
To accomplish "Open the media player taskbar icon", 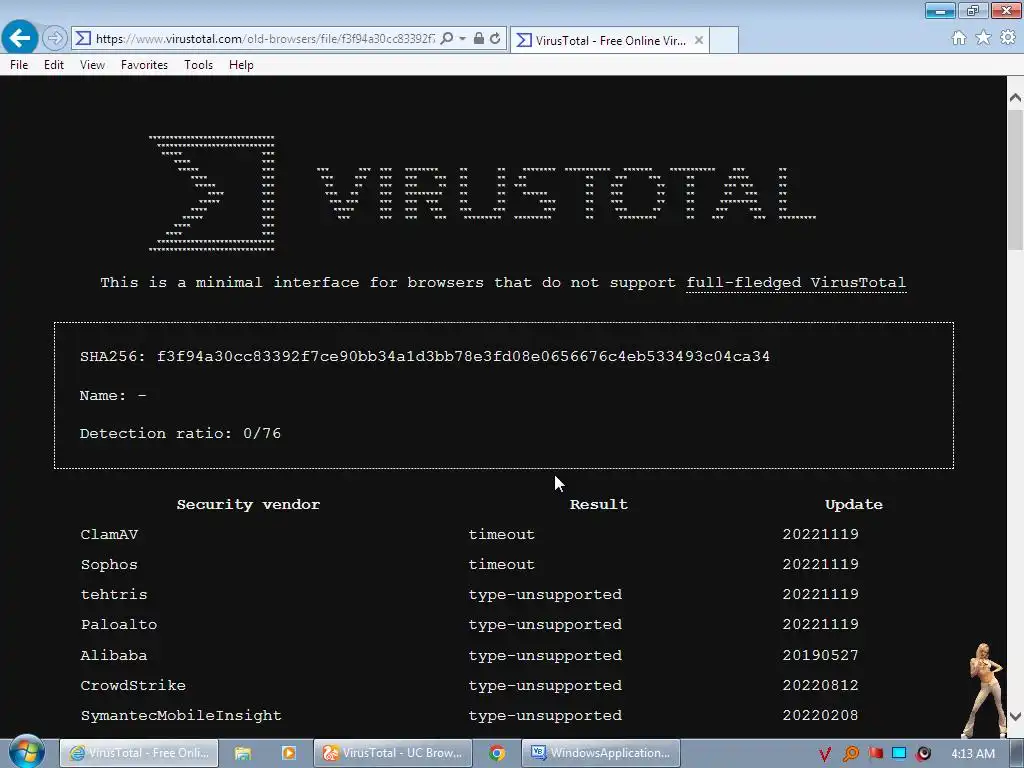I will (288, 753).
